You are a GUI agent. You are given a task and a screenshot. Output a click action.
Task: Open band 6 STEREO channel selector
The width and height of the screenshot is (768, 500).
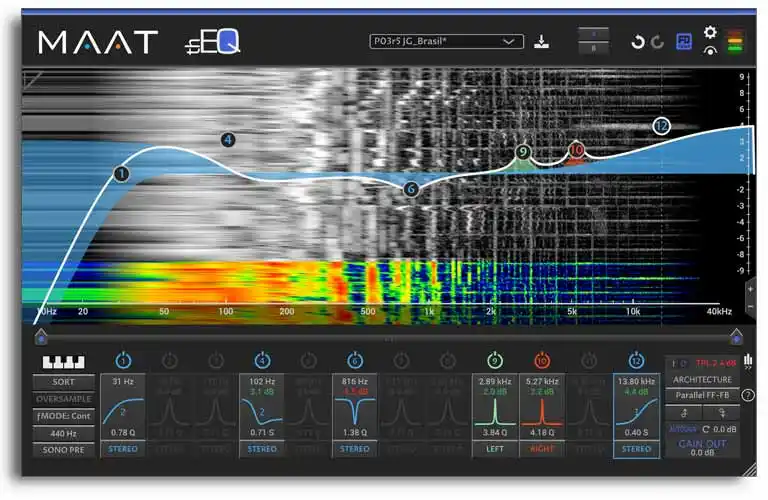355,449
